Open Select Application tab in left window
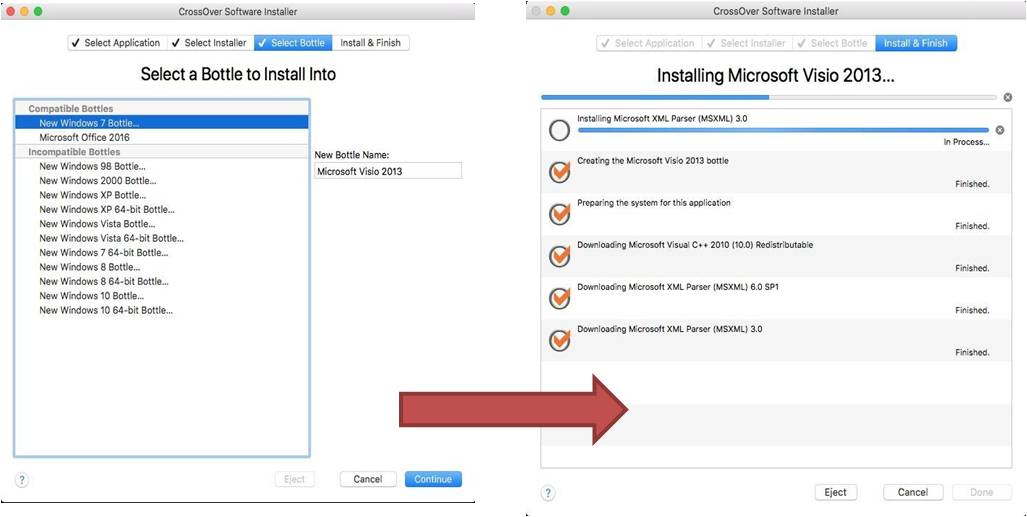 pyautogui.click(x=117, y=43)
